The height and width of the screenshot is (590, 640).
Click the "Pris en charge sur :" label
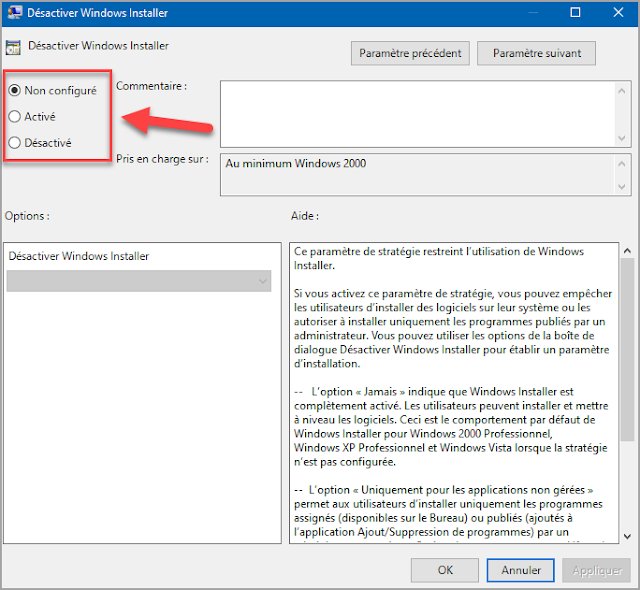tap(162, 159)
